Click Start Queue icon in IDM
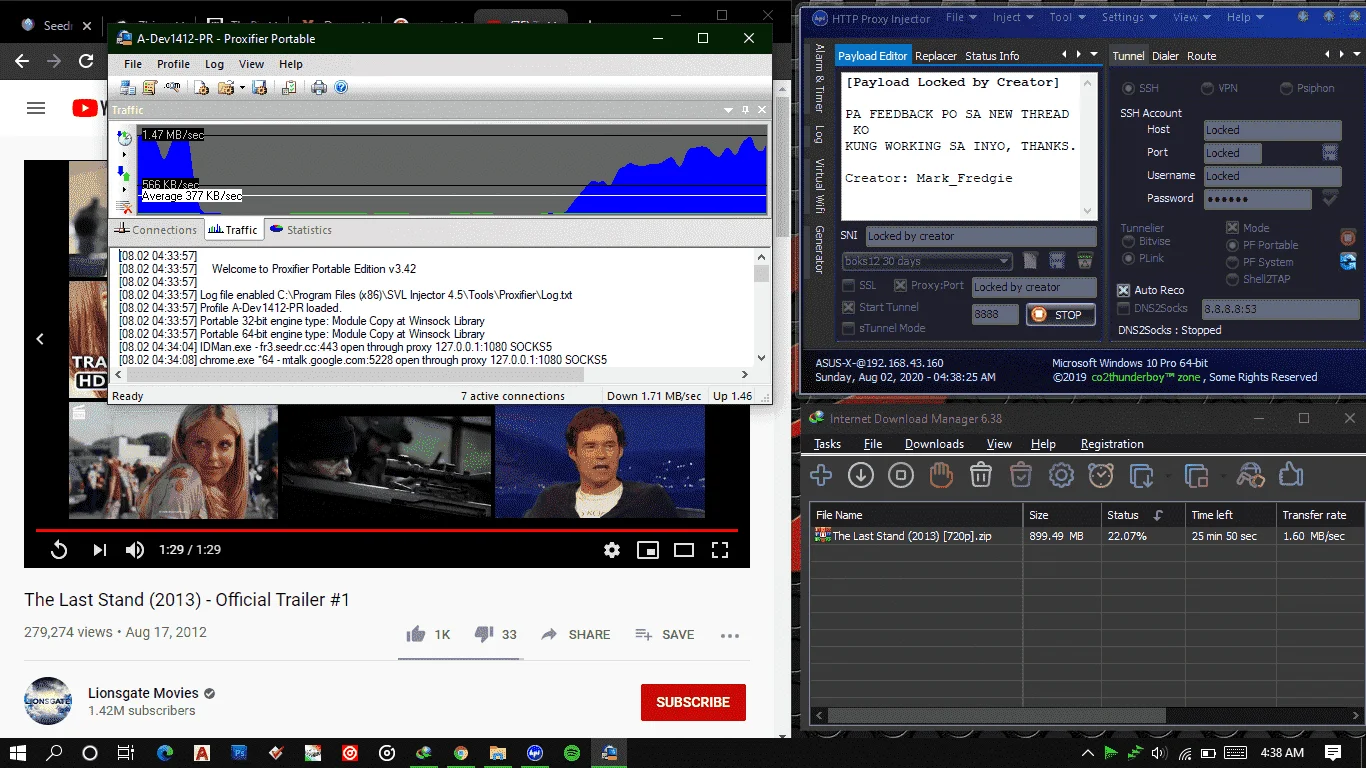 (1142, 476)
